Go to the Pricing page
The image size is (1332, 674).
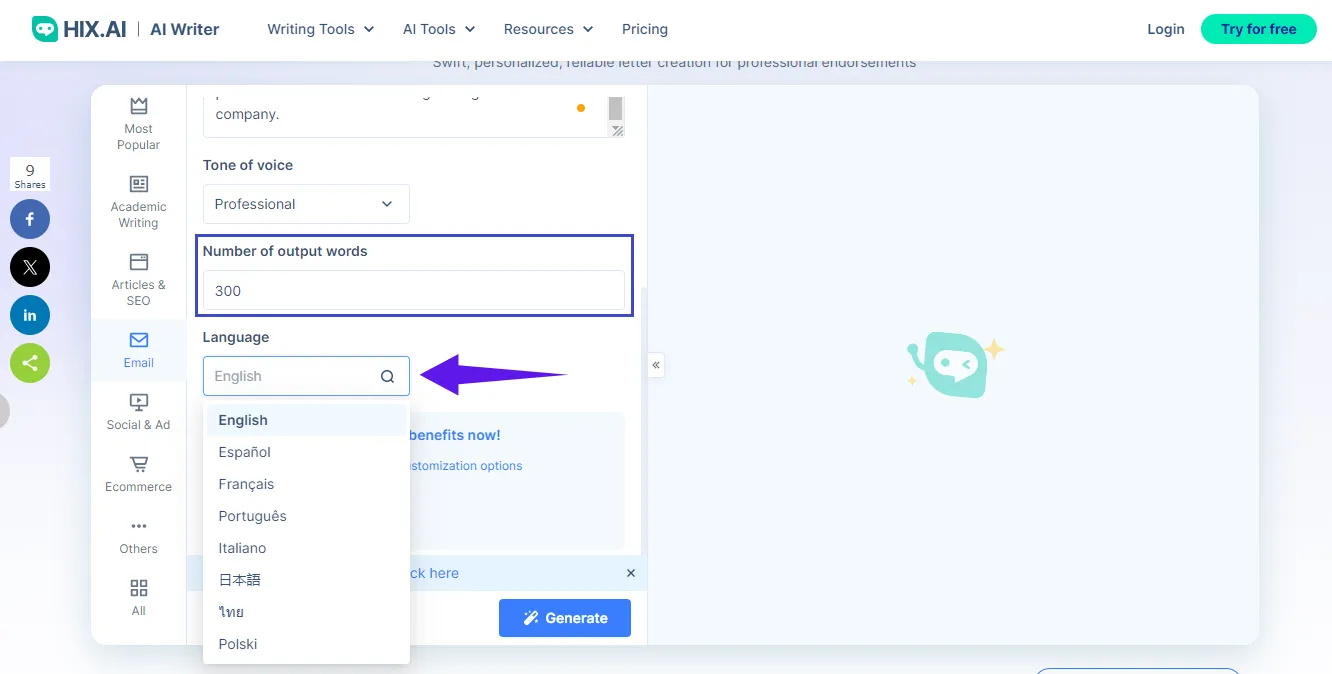644,29
